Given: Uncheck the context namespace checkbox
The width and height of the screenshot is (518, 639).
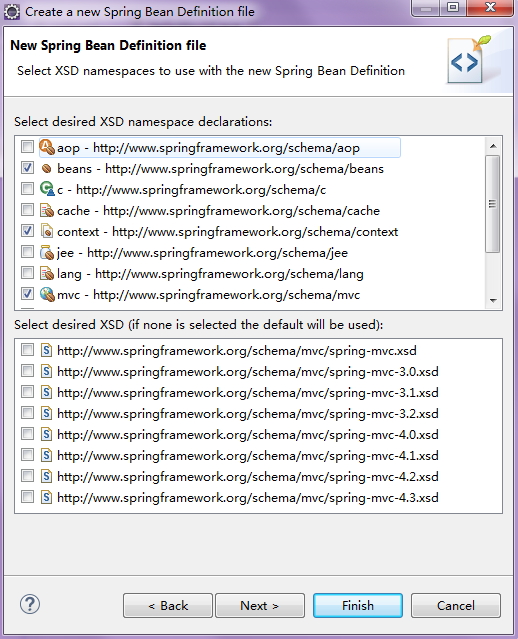Looking at the screenshot, I should (x=27, y=230).
